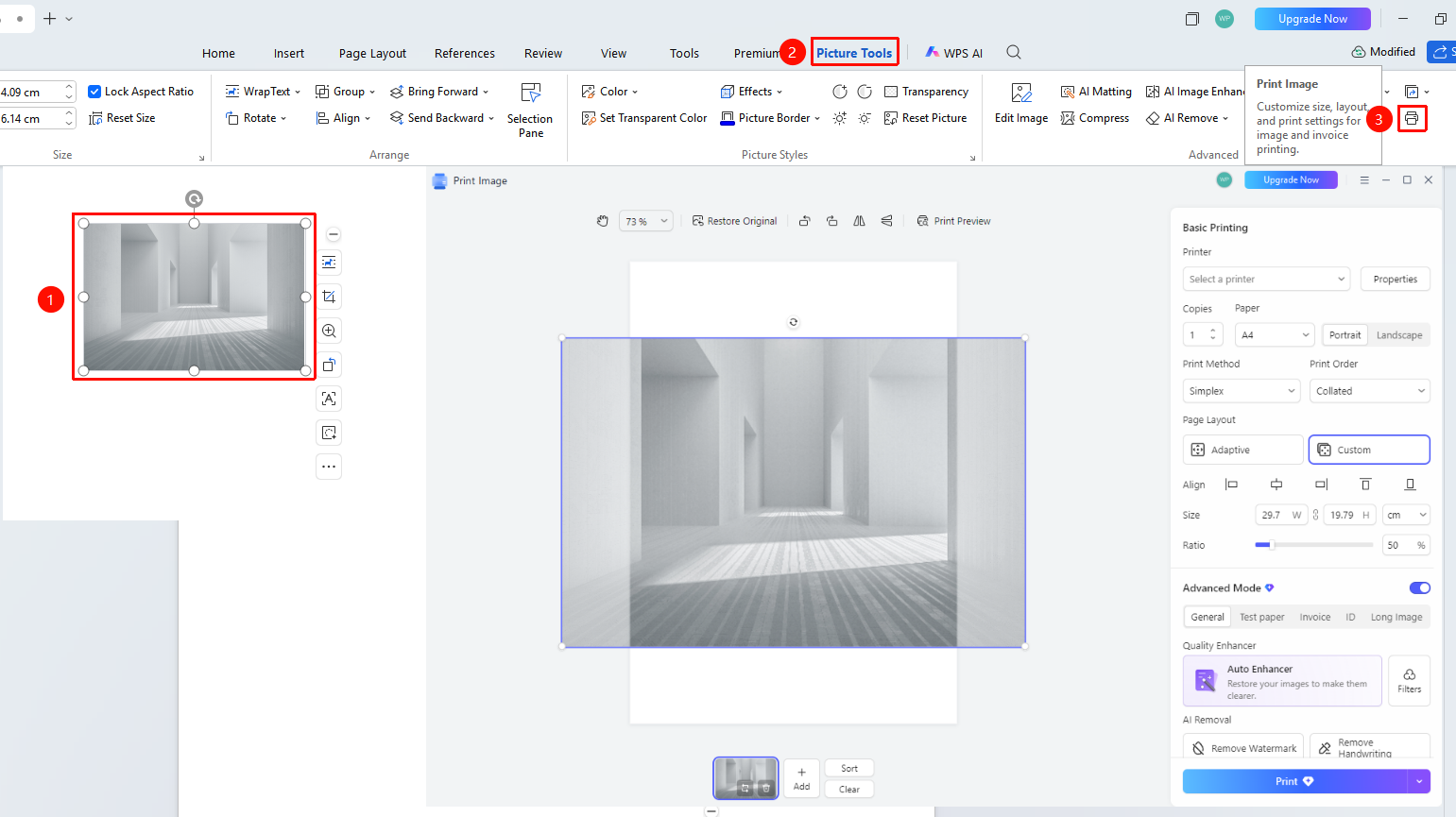Click the zoom magnifier icon beside the image
The height and width of the screenshot is (817, 1456).
click(329, 331)
